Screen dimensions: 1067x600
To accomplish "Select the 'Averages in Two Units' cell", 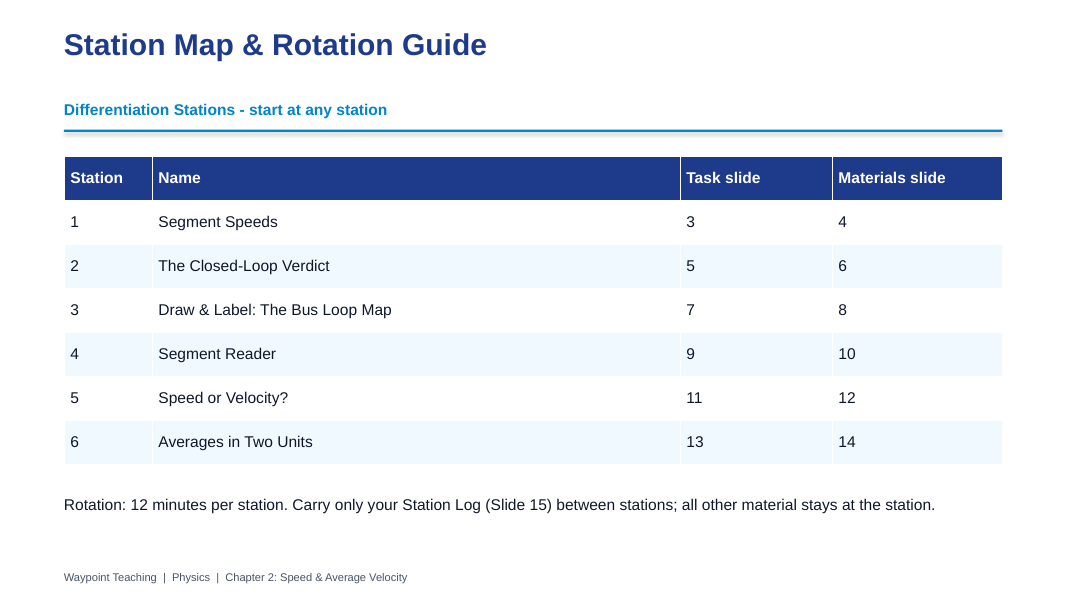I will click(x=416, y=442).
